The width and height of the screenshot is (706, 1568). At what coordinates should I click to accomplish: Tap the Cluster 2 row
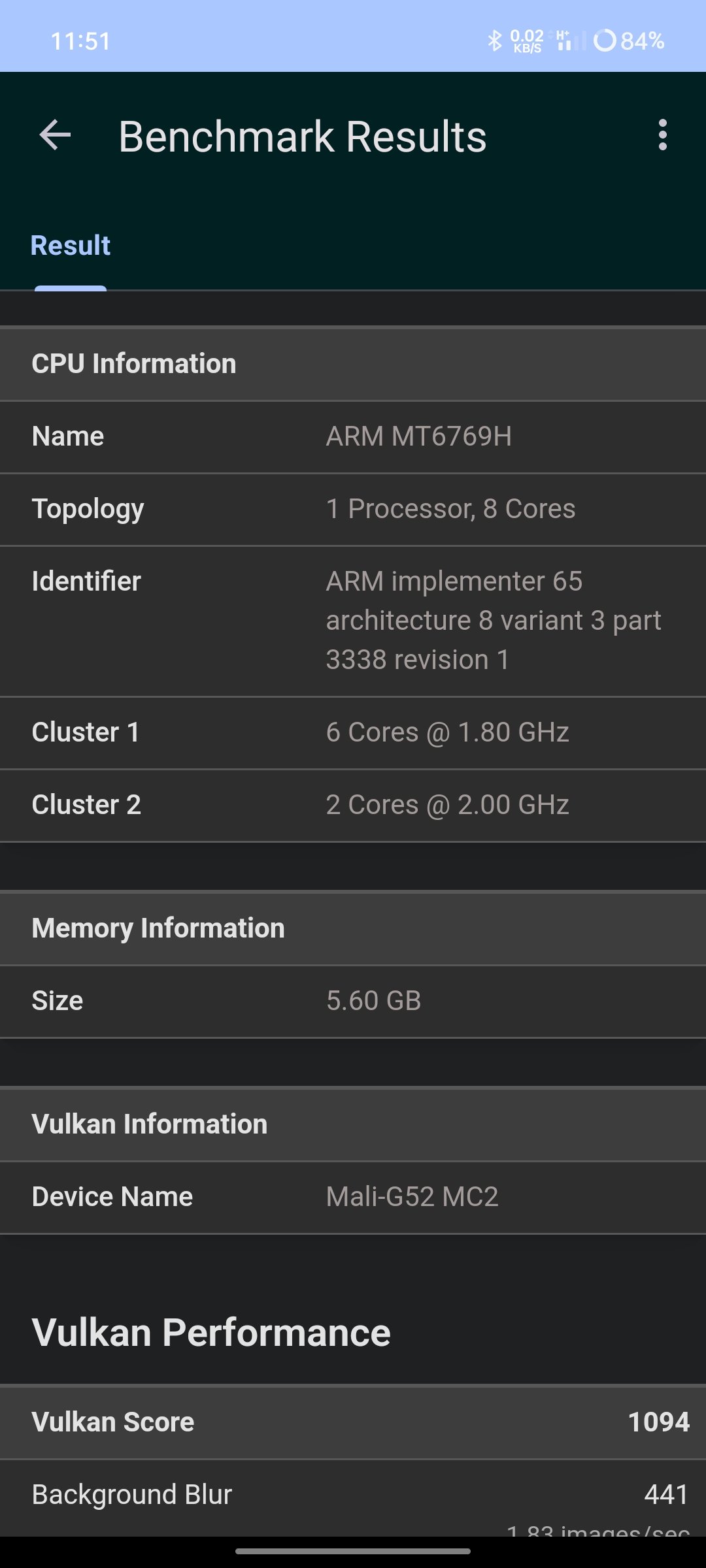coord(353,806)
